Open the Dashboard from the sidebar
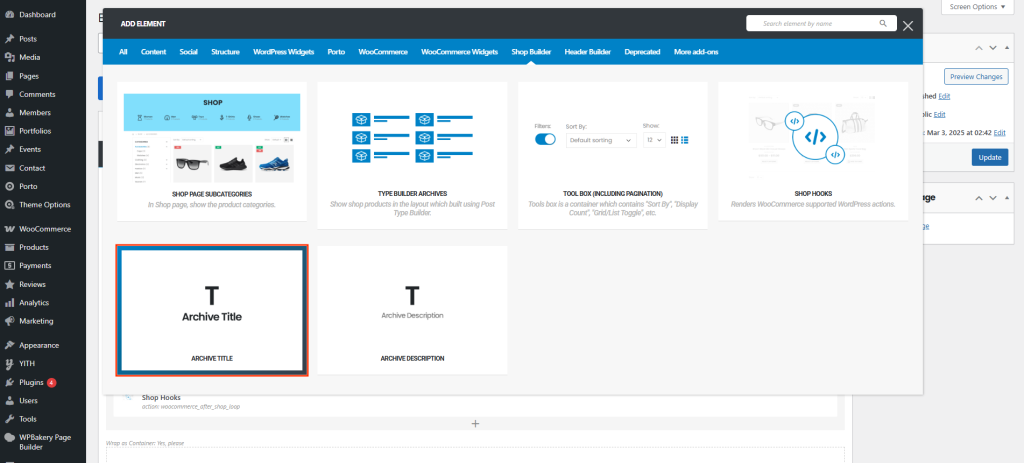 tap(37, 15)
